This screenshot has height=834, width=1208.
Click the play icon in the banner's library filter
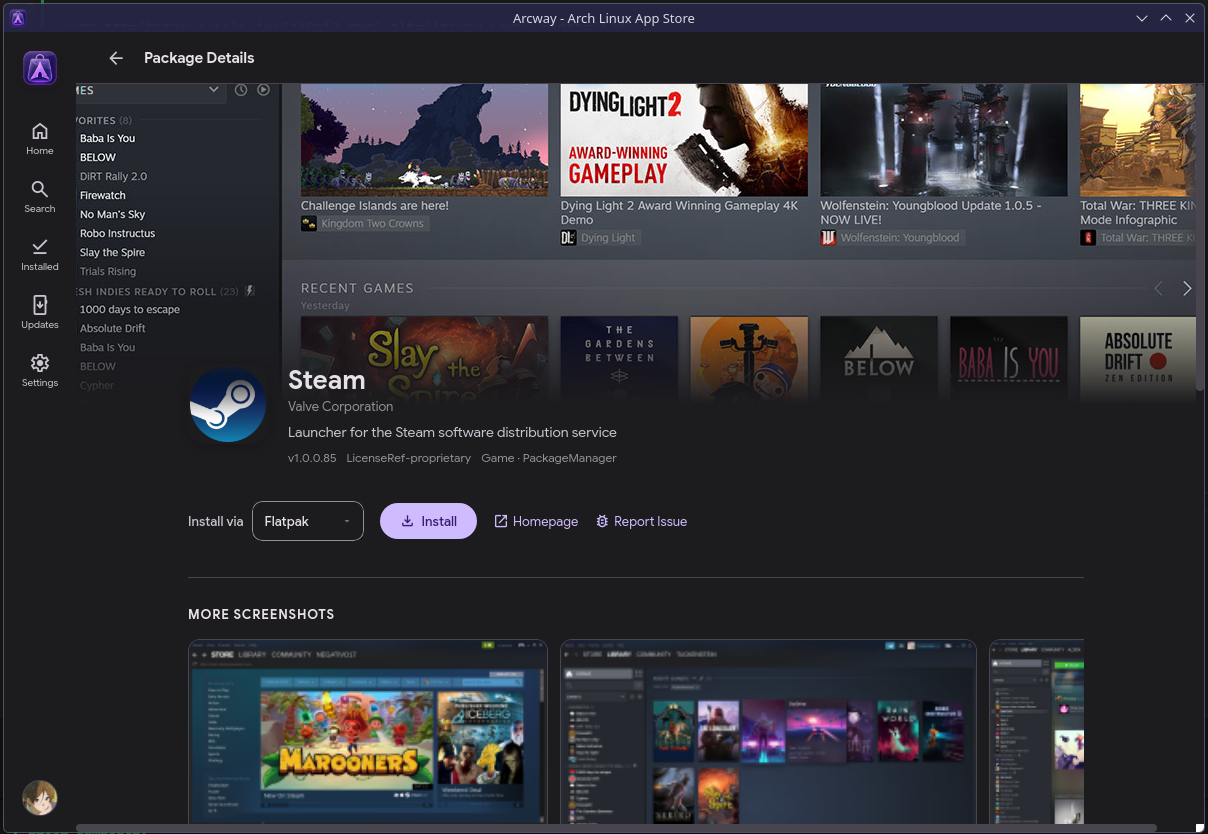point(263,90)
